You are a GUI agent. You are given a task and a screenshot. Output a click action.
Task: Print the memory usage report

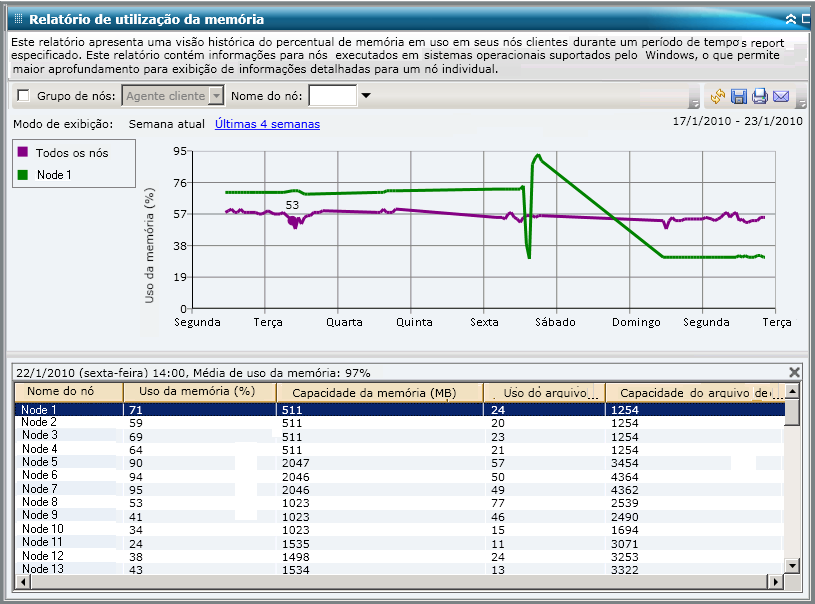click(760, 97)
